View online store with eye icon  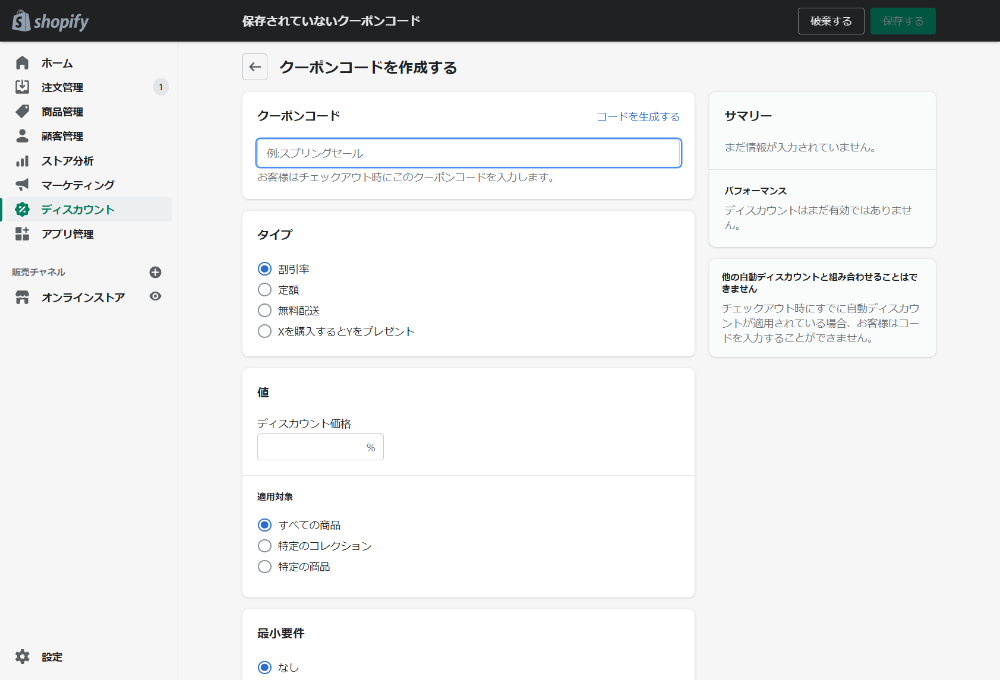coord(155,297)
